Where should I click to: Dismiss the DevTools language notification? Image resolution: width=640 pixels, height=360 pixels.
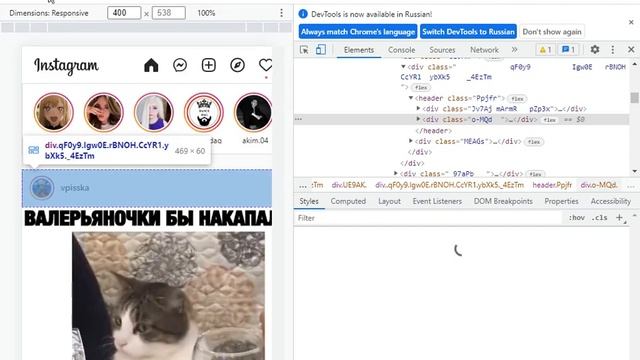(x=631, y=22)
